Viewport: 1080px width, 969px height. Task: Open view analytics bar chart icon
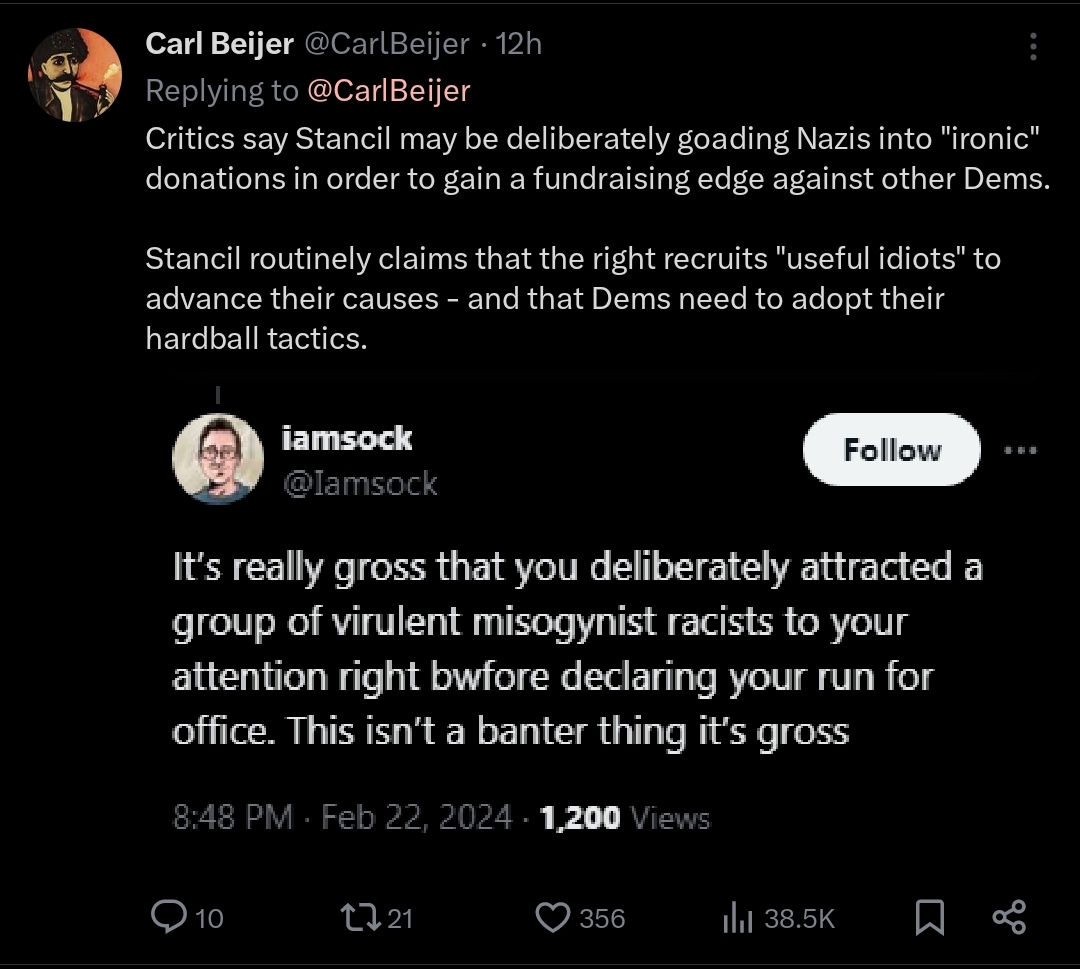pos(738,918)
